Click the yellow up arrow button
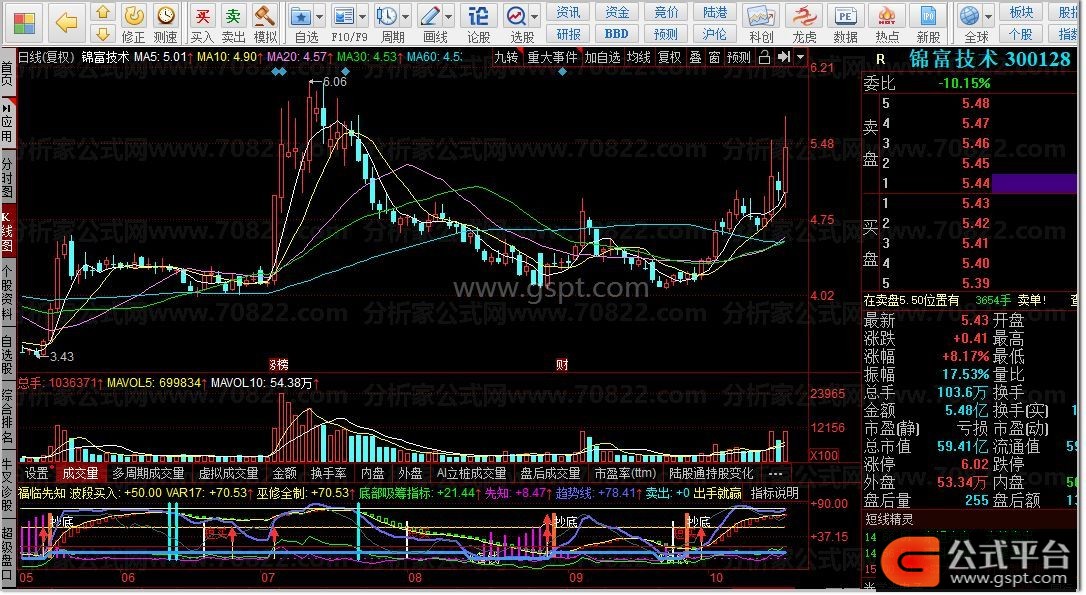 click(103, 12)
